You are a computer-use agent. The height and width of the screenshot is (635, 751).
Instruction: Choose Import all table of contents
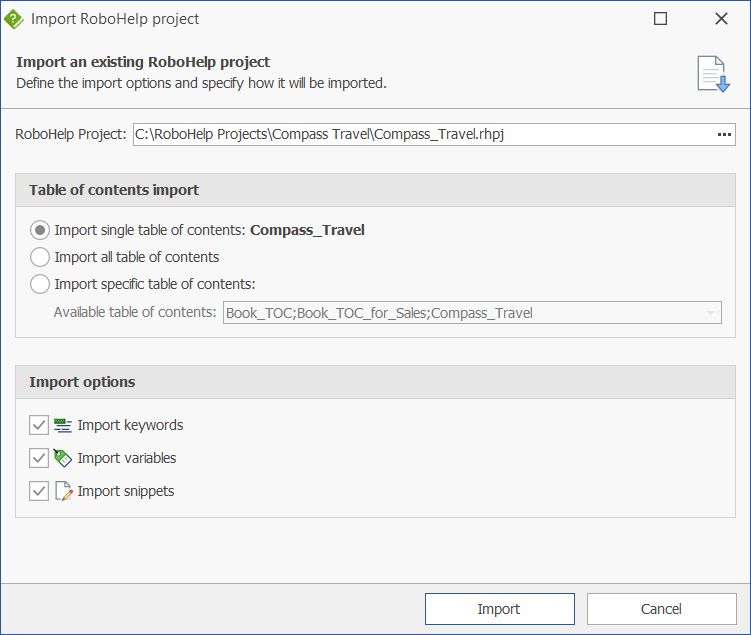40,257
